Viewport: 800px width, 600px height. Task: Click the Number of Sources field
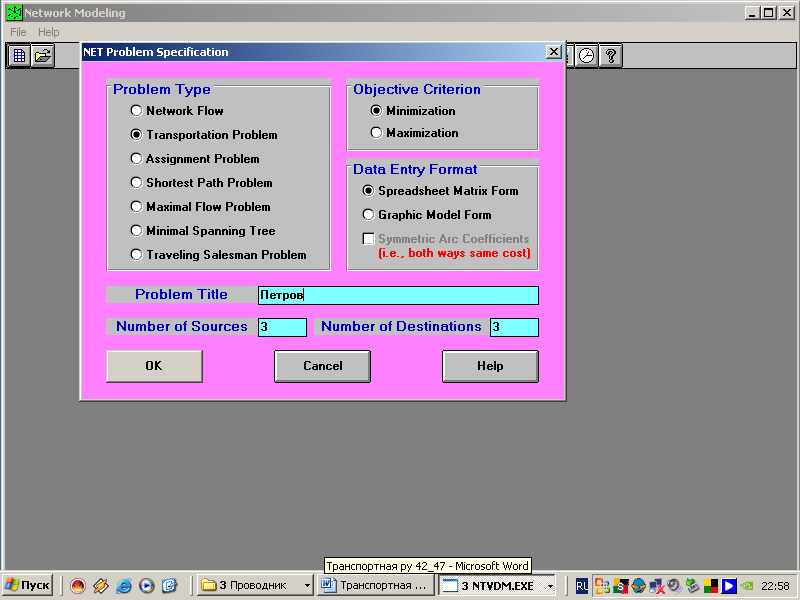(283, 327)
